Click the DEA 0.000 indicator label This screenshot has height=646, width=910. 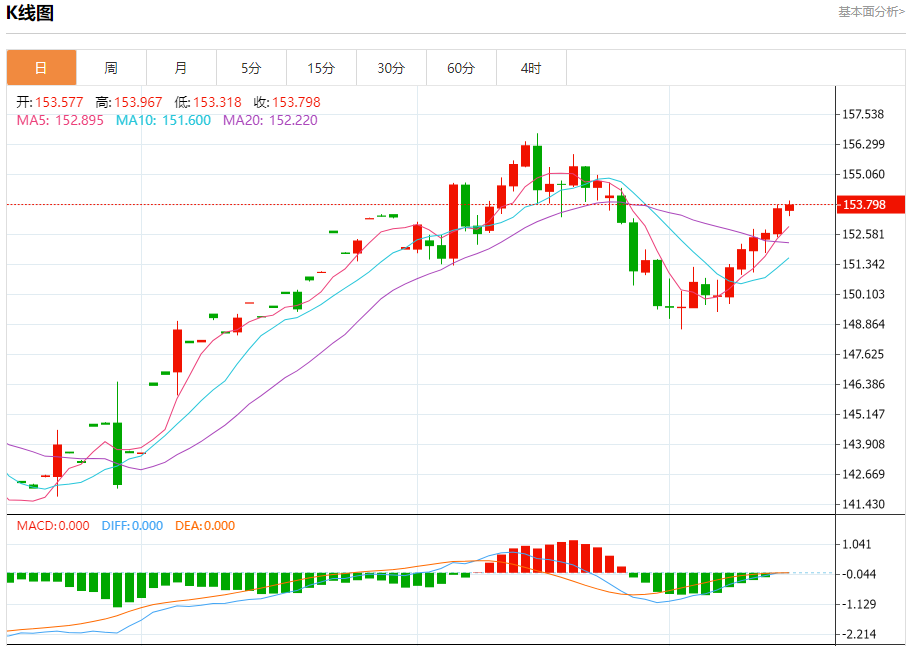pos(205,526)
